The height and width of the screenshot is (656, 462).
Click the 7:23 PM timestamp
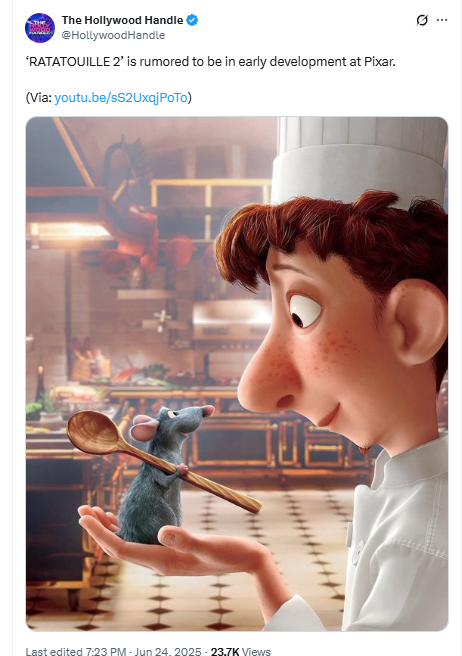[105, 651]
